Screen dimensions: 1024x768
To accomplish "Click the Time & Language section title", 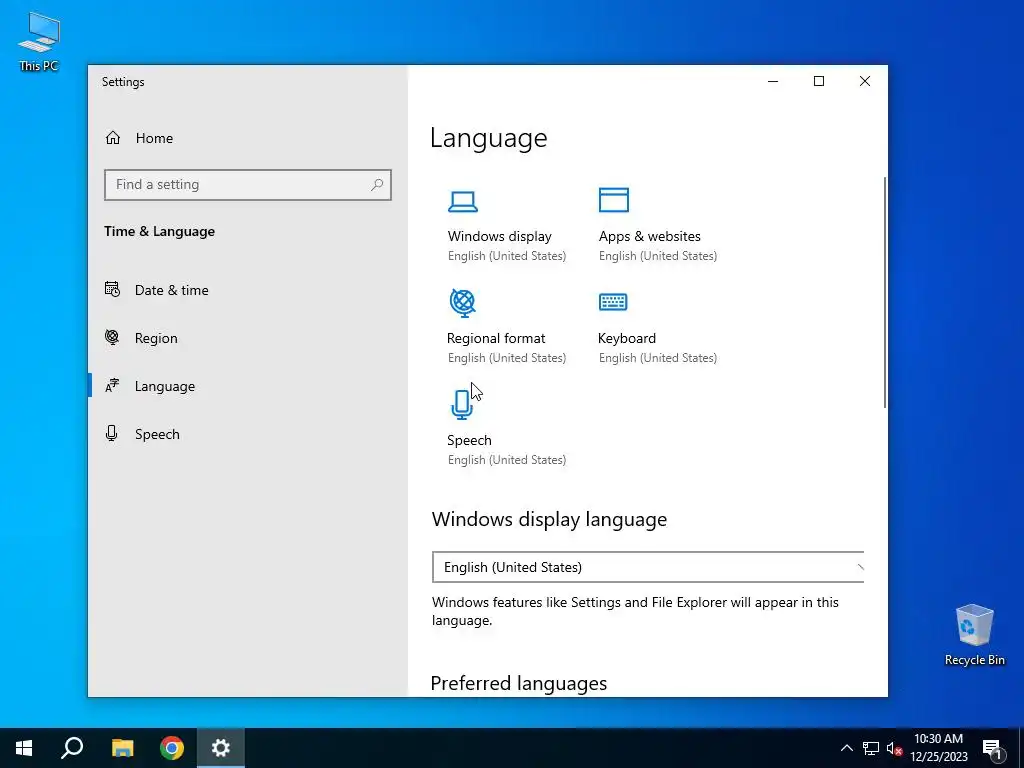I will tap(159, 231).
